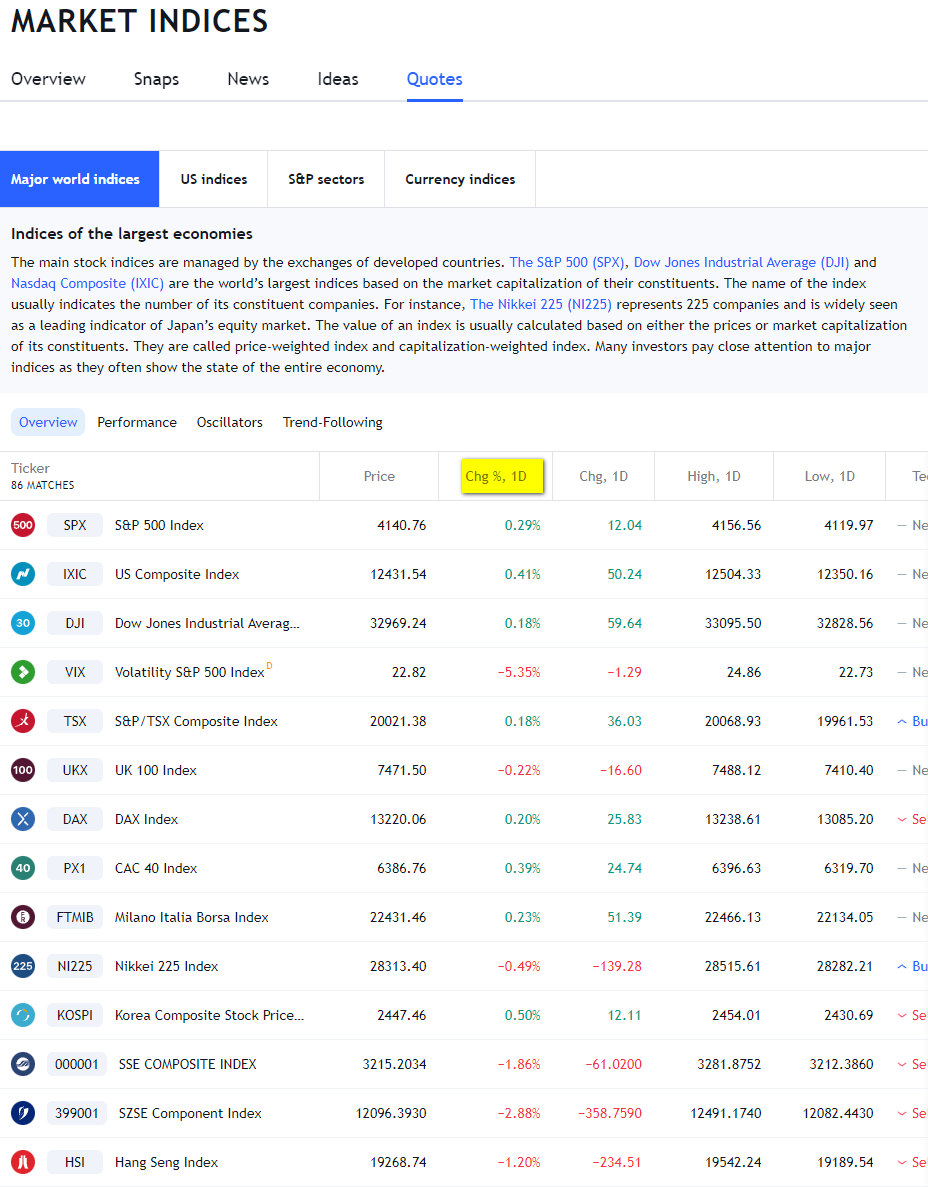
Task: Open the KOSPI ticker badge
Action: coord(75,1015)
